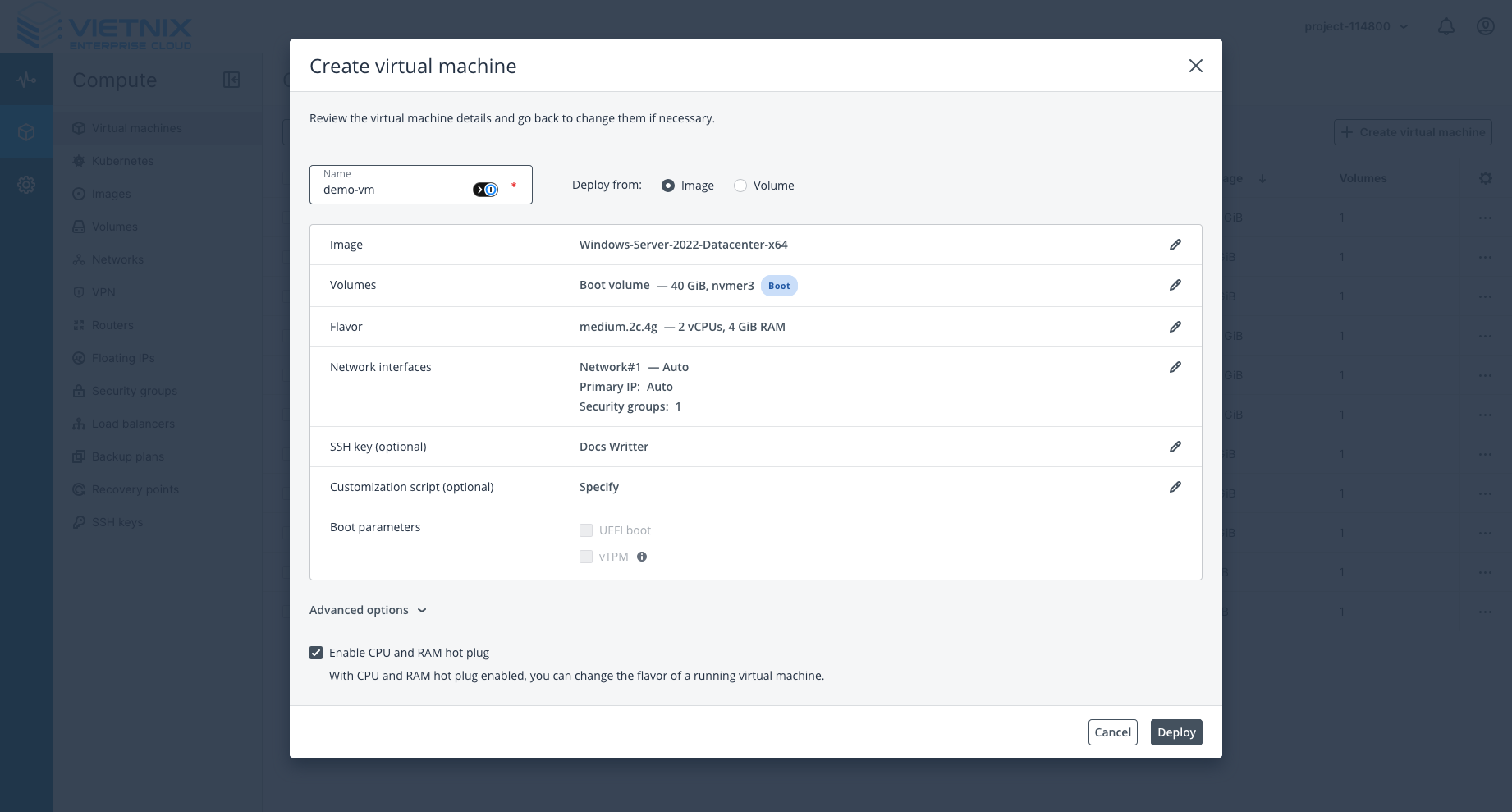Viewport: 1512px width, 812px height.
Task: Select Image as the deploy source
Action: (668, 186)
